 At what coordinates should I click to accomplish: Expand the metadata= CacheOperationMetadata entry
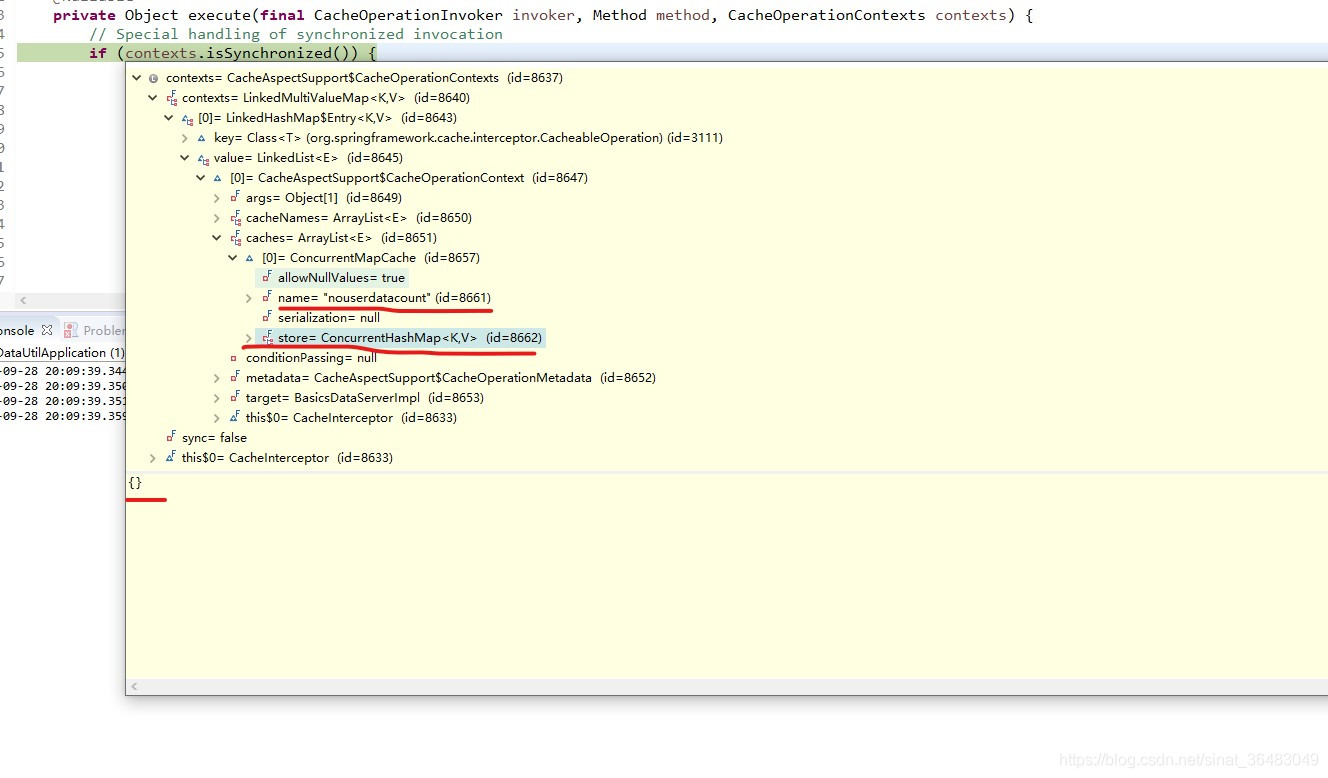coord(216,378)
